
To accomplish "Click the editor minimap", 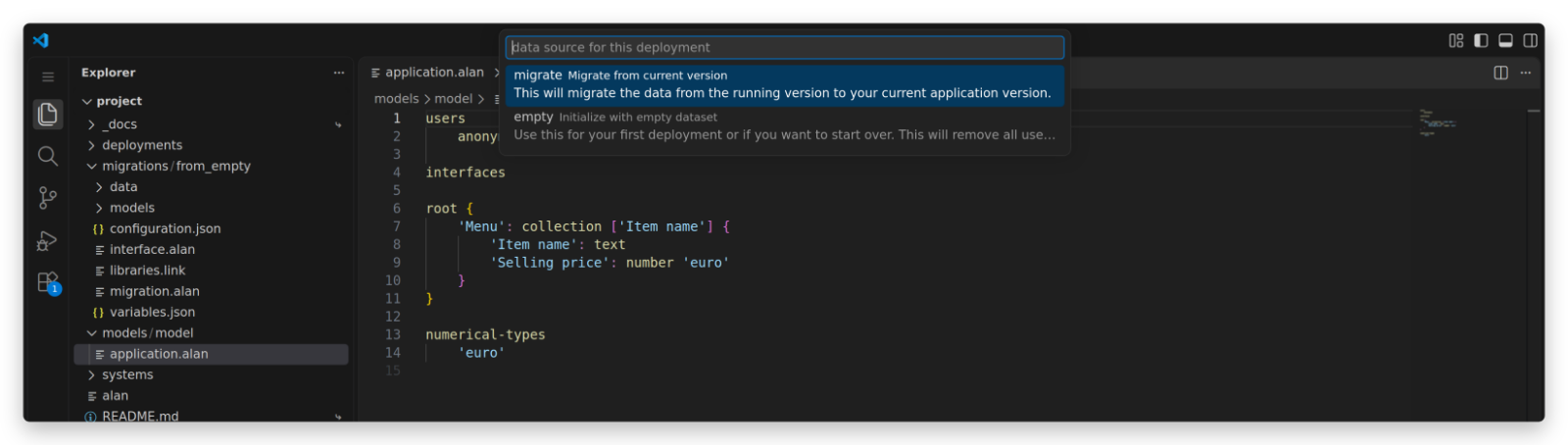I will click(1439, 123).
